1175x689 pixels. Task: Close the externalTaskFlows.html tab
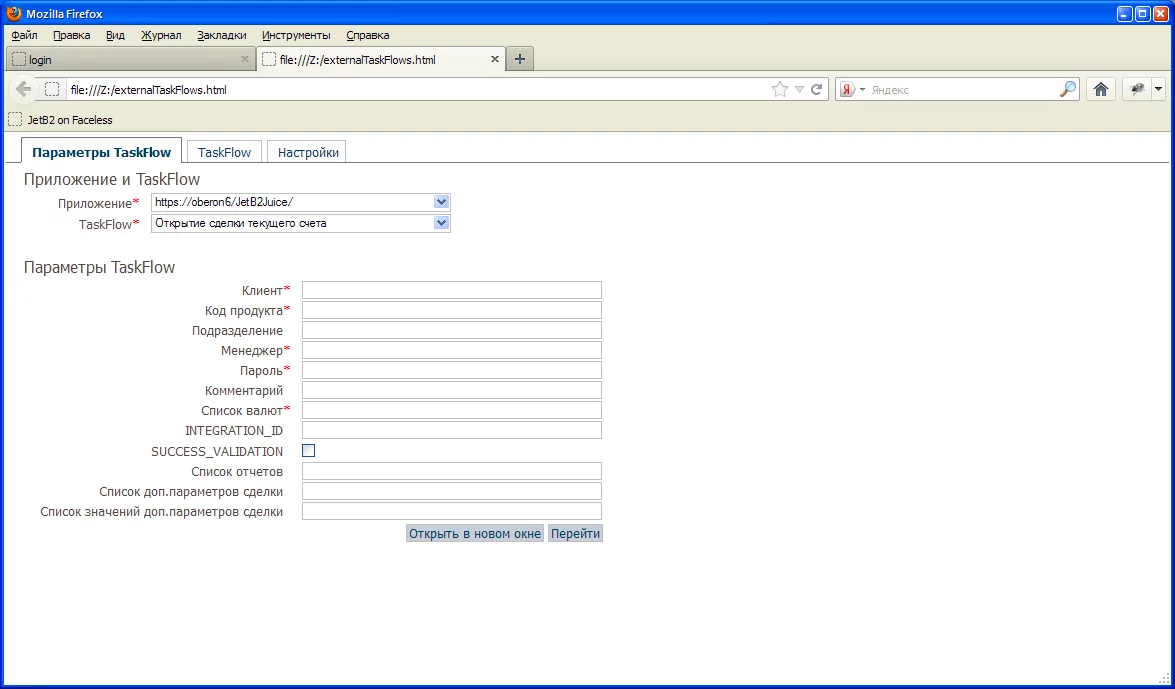point(495,59)
